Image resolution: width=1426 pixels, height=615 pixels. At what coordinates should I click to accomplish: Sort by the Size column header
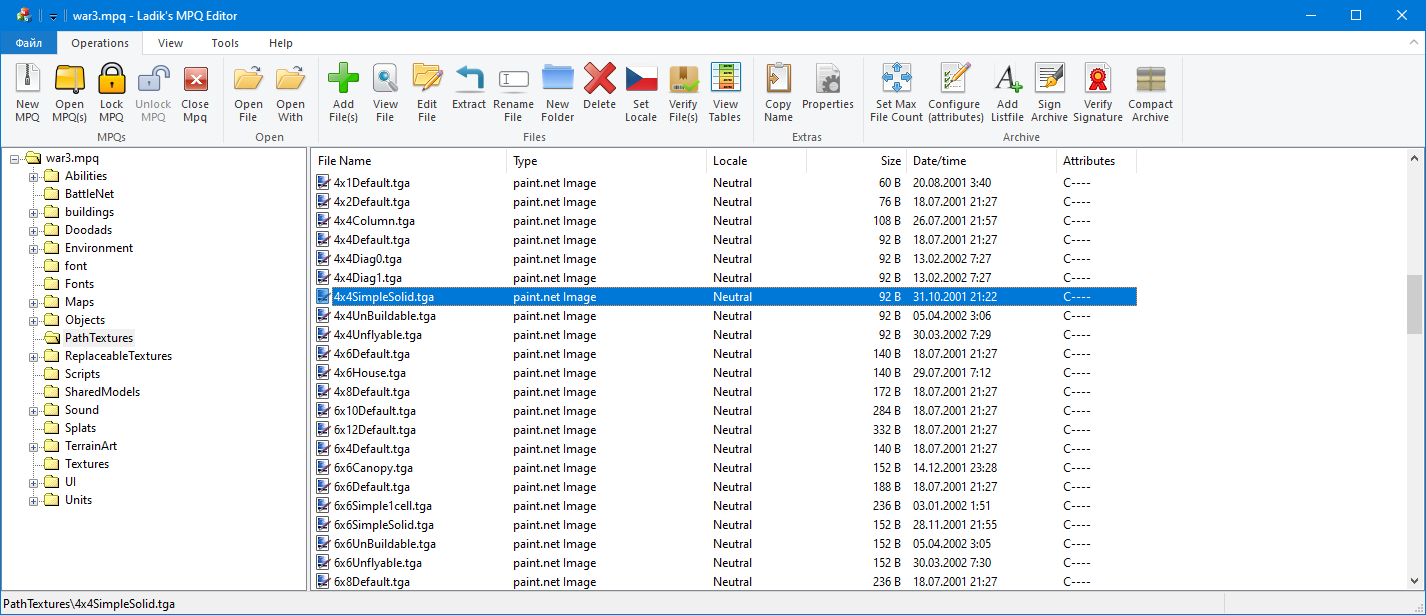[857, 161]
